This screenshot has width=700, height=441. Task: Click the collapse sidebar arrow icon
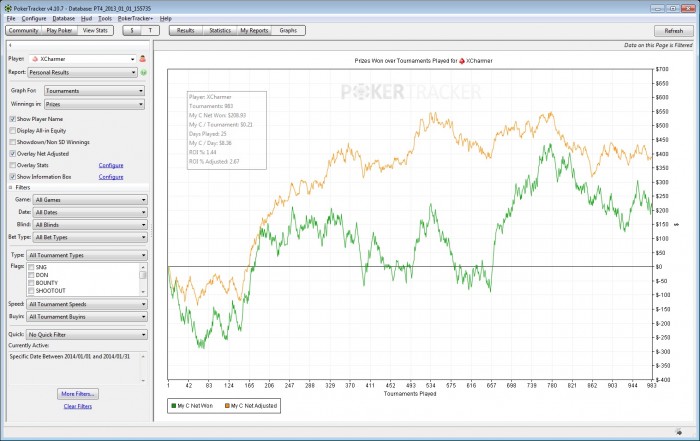[x=10, y=45]
